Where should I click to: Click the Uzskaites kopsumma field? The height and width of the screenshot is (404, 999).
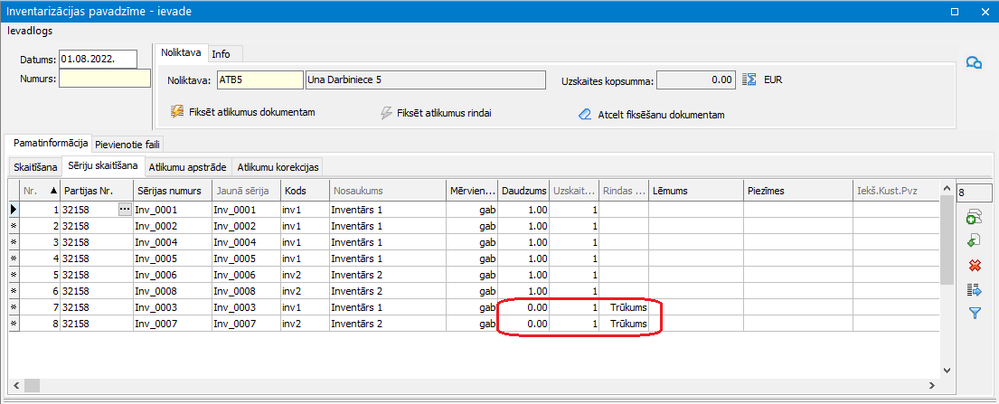click(696, 80)
